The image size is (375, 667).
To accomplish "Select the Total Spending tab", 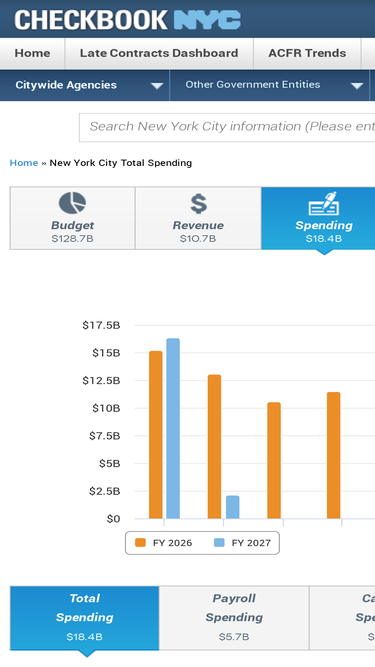I will 85,618.
